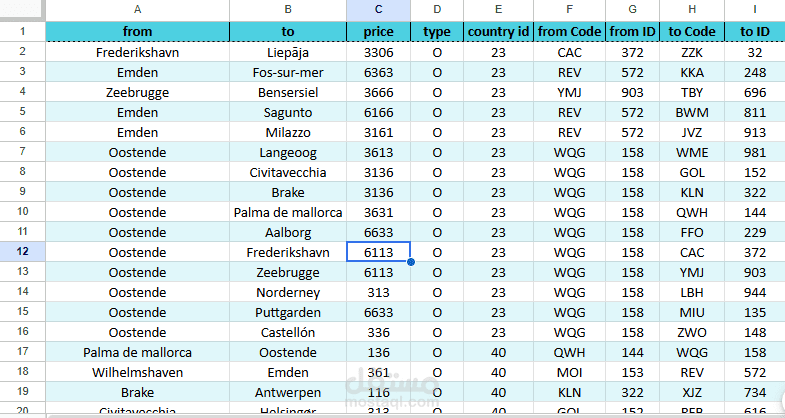Select the Wilhelmshaven cell
Image resolution: width=785 pixels, height=418 pixels.
137,372
